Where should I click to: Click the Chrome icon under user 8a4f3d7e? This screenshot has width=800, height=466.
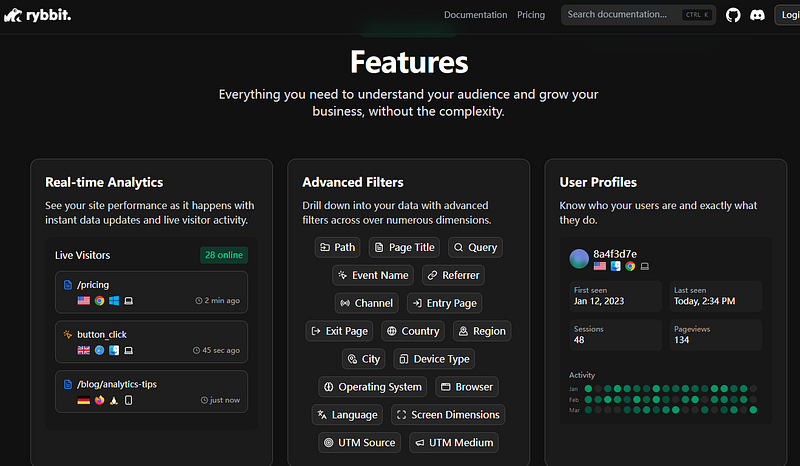point(631,266)
